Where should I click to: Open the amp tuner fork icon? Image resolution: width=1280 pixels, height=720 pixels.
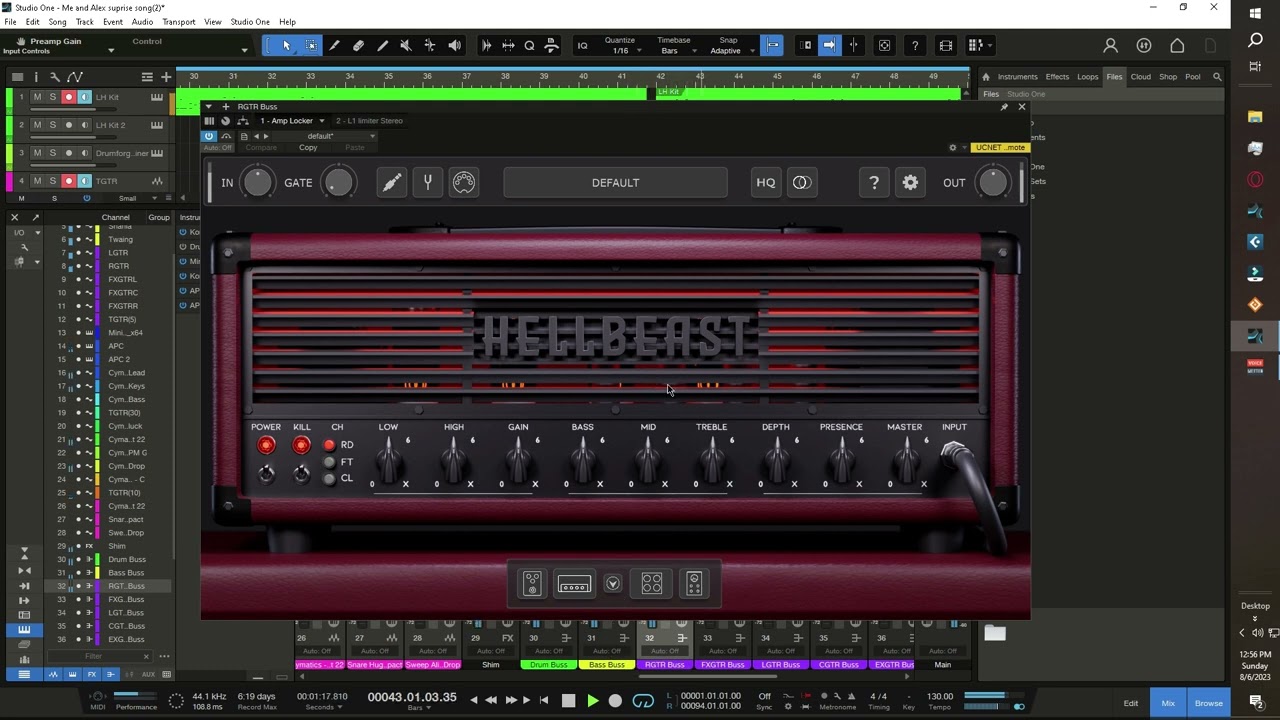coord(427,182)
